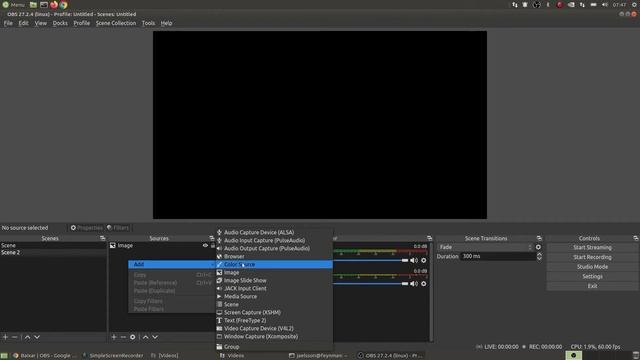640x360 pixels.
Task: Undock the Scene Transitions panel
Action: [539, 238]
